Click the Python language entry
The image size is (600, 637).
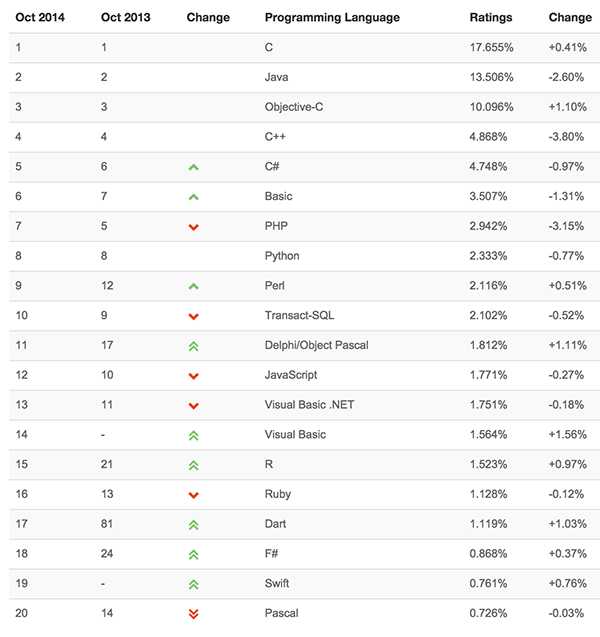pyautogui.click(x=282, y=256)
